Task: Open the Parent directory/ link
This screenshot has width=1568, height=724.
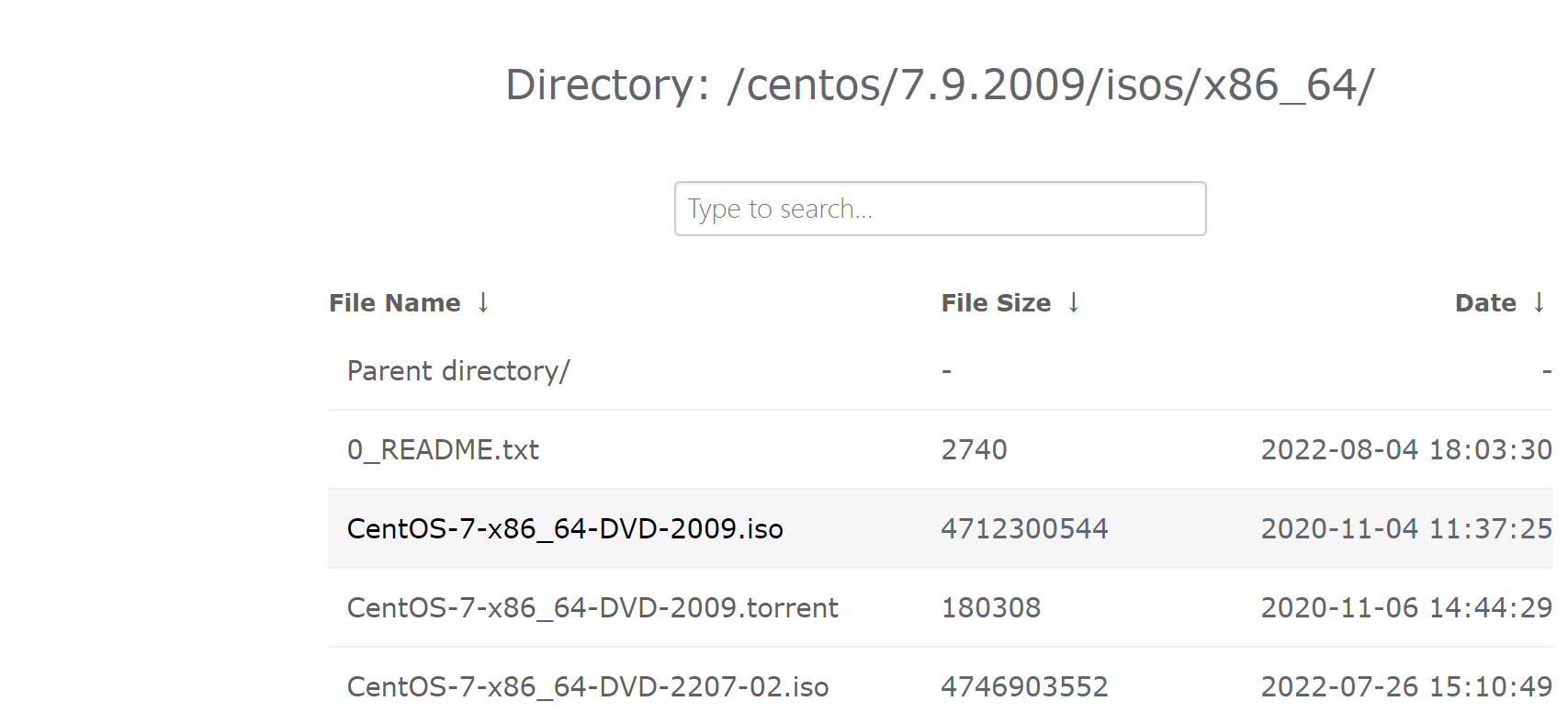Action: [x=458, y=371]
